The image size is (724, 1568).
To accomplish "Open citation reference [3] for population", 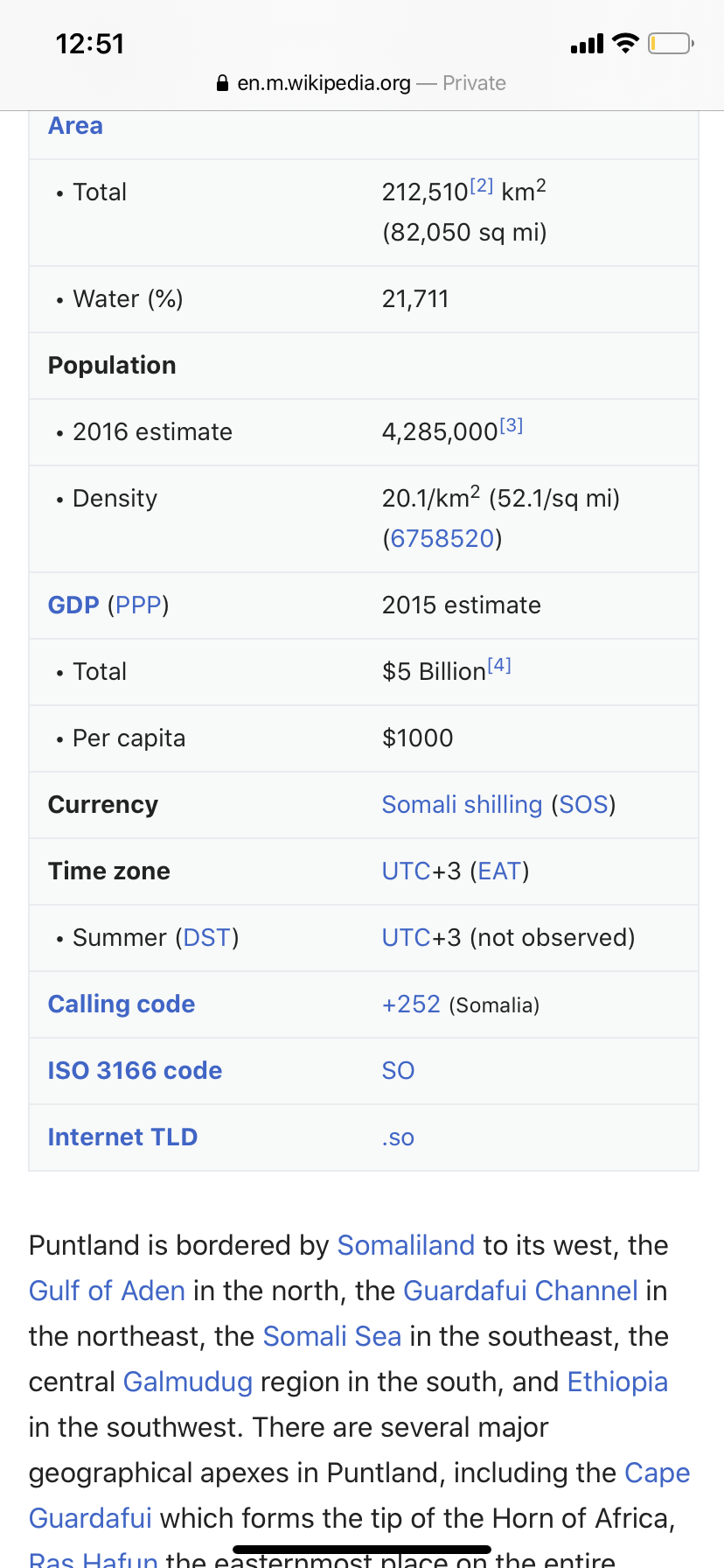I will coord(512,425).
